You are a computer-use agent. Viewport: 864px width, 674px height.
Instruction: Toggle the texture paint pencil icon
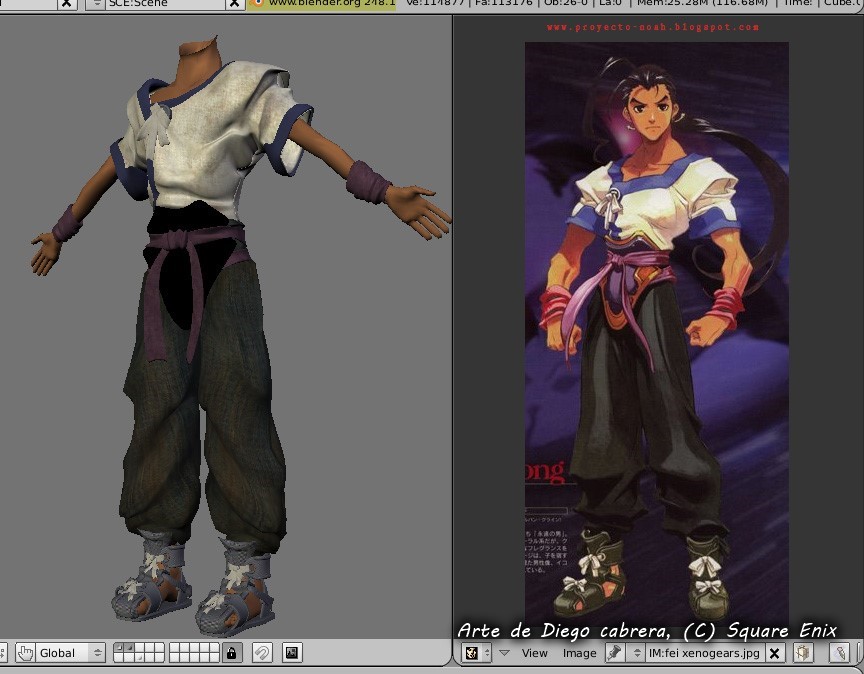coord(839,653)
